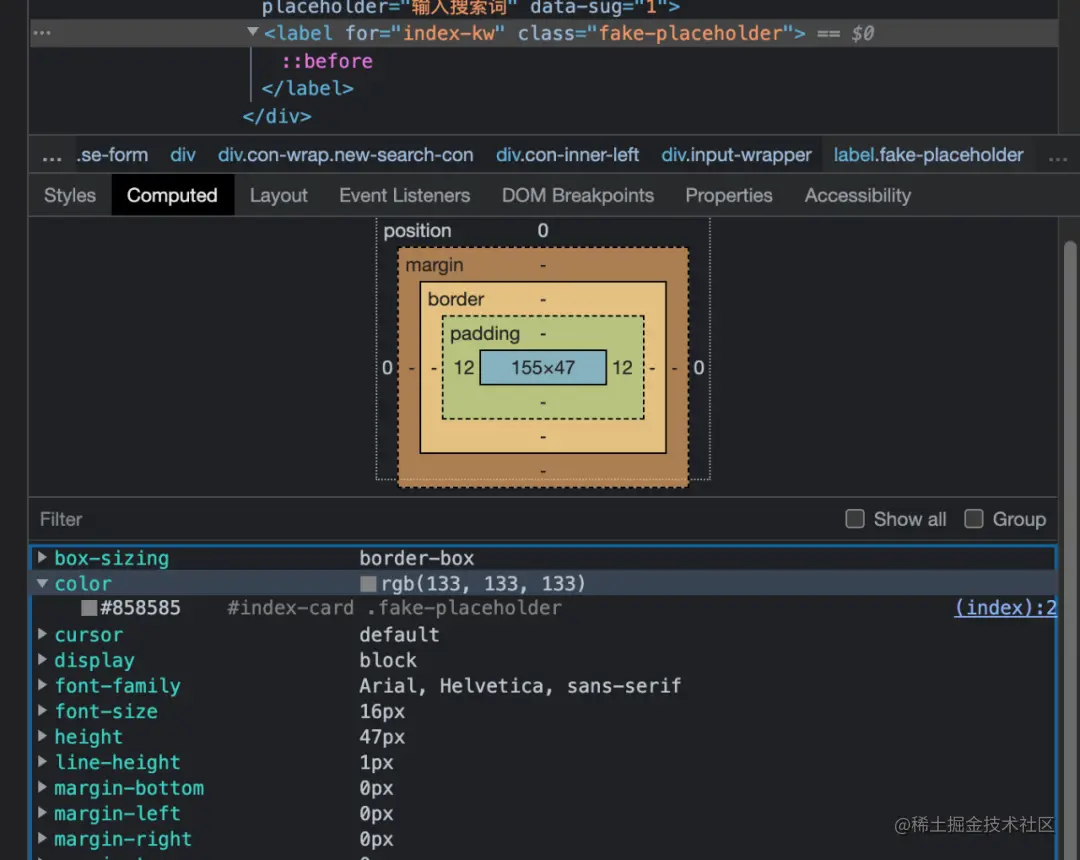
Task: Select the Computed tab
Action: coord(172,196)
